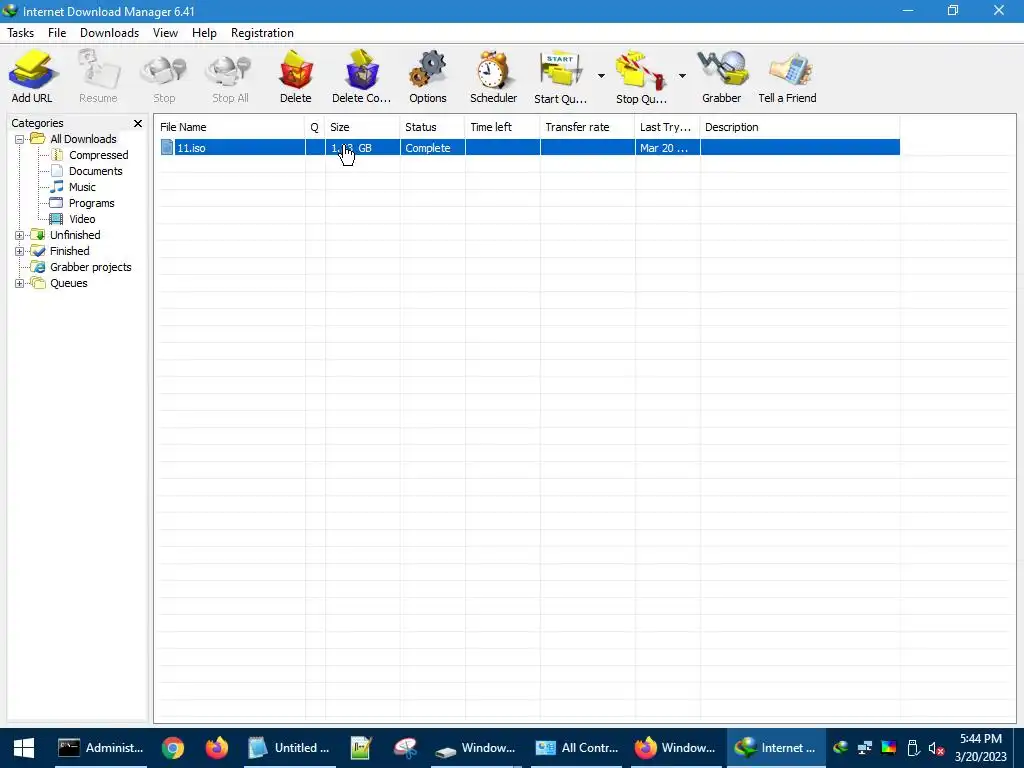Open the pinned Firefox icon beside Chrome
1024x768 pixels.
(x=217, y=748)
